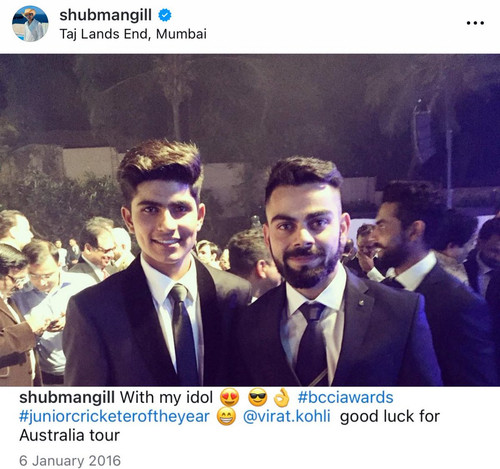This screenshot has height=469, width=500.
Task: Click the clean-shaven man on photo's left
Action: 157,267
